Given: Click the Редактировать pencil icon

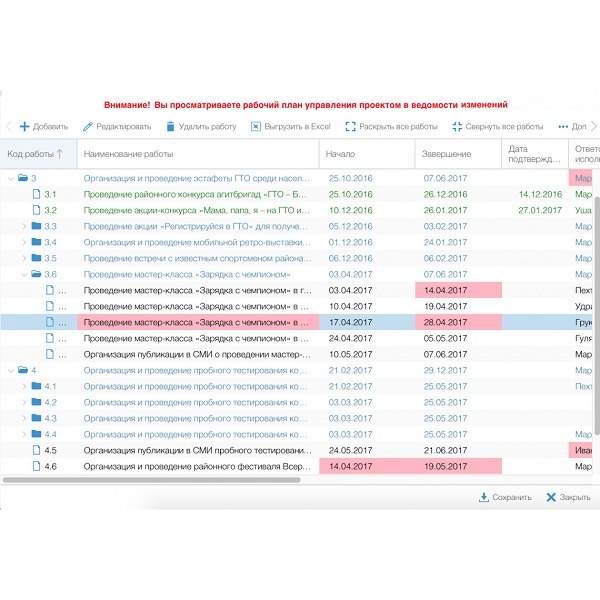Looking at the screenshot, I should tap(88, 127).
